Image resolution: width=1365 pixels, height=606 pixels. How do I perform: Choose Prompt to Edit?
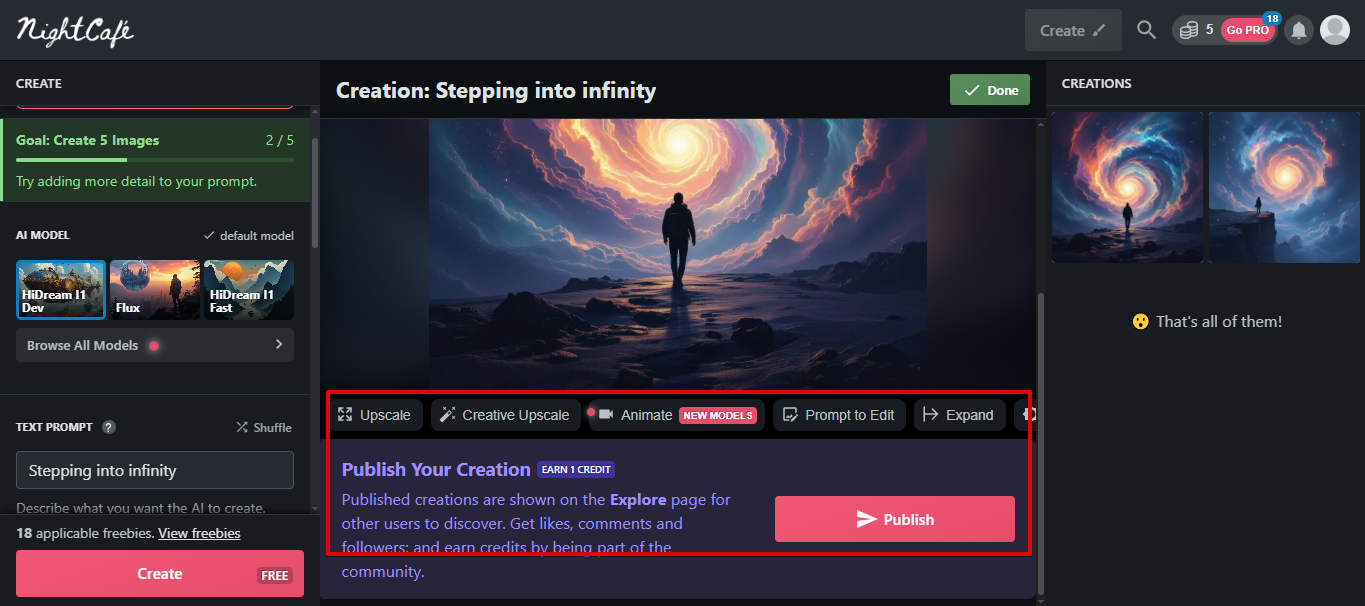(x=838, y=415)
